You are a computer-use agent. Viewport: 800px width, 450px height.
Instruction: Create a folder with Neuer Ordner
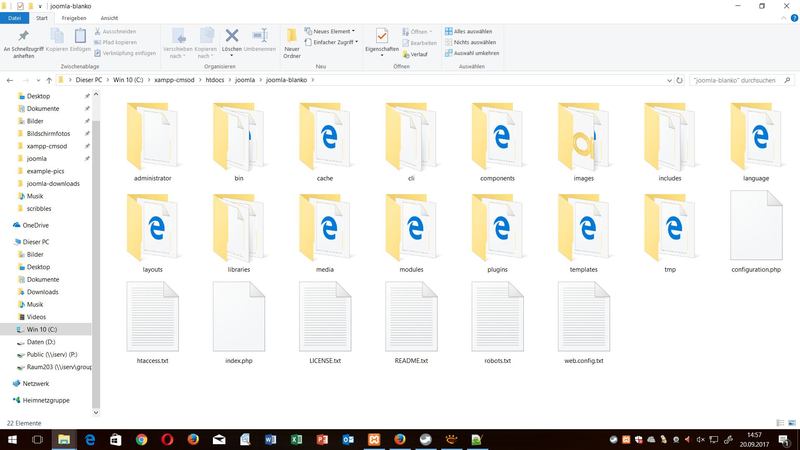click(x=292, y=40)
